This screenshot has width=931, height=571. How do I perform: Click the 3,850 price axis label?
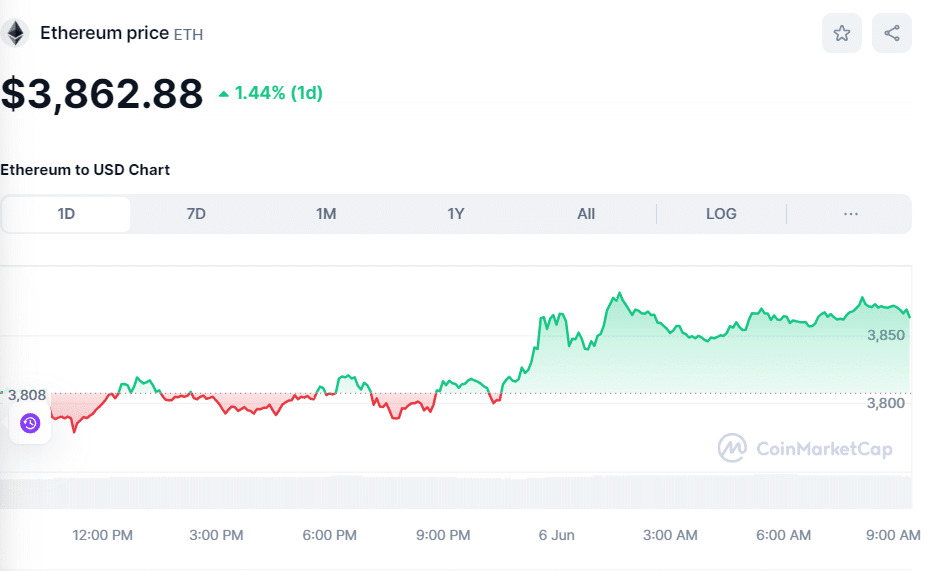(886, 335)
